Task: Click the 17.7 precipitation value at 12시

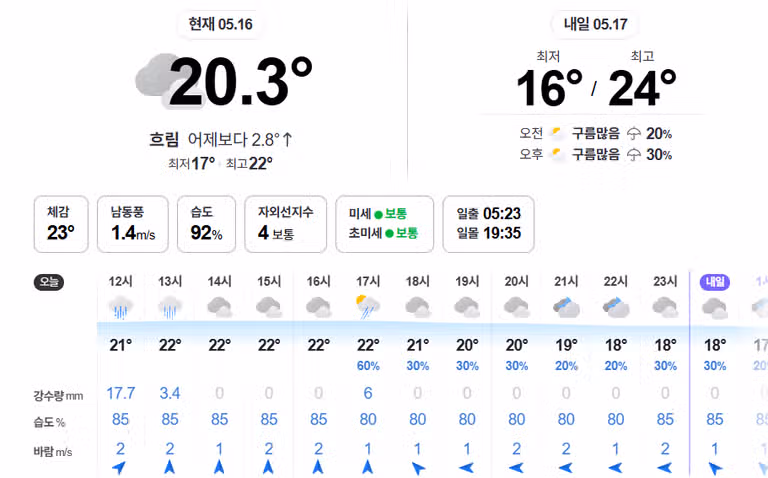Action: pos(120,393)
